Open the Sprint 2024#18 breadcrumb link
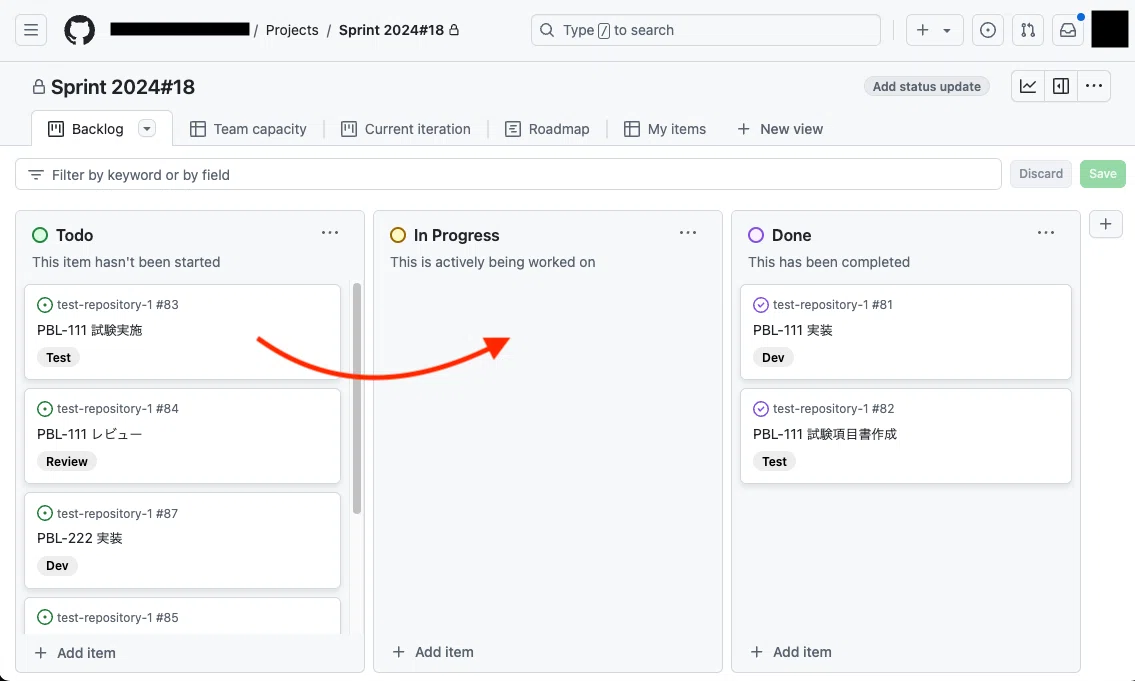This screenshot has height=681, width=1135. [x=392, y=30]
